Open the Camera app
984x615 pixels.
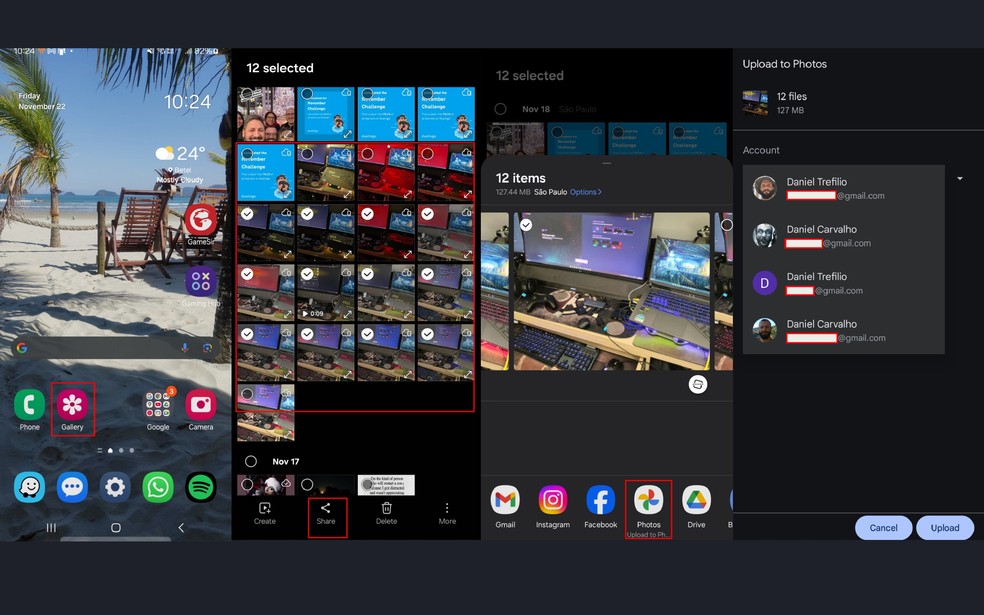[201, 405]
